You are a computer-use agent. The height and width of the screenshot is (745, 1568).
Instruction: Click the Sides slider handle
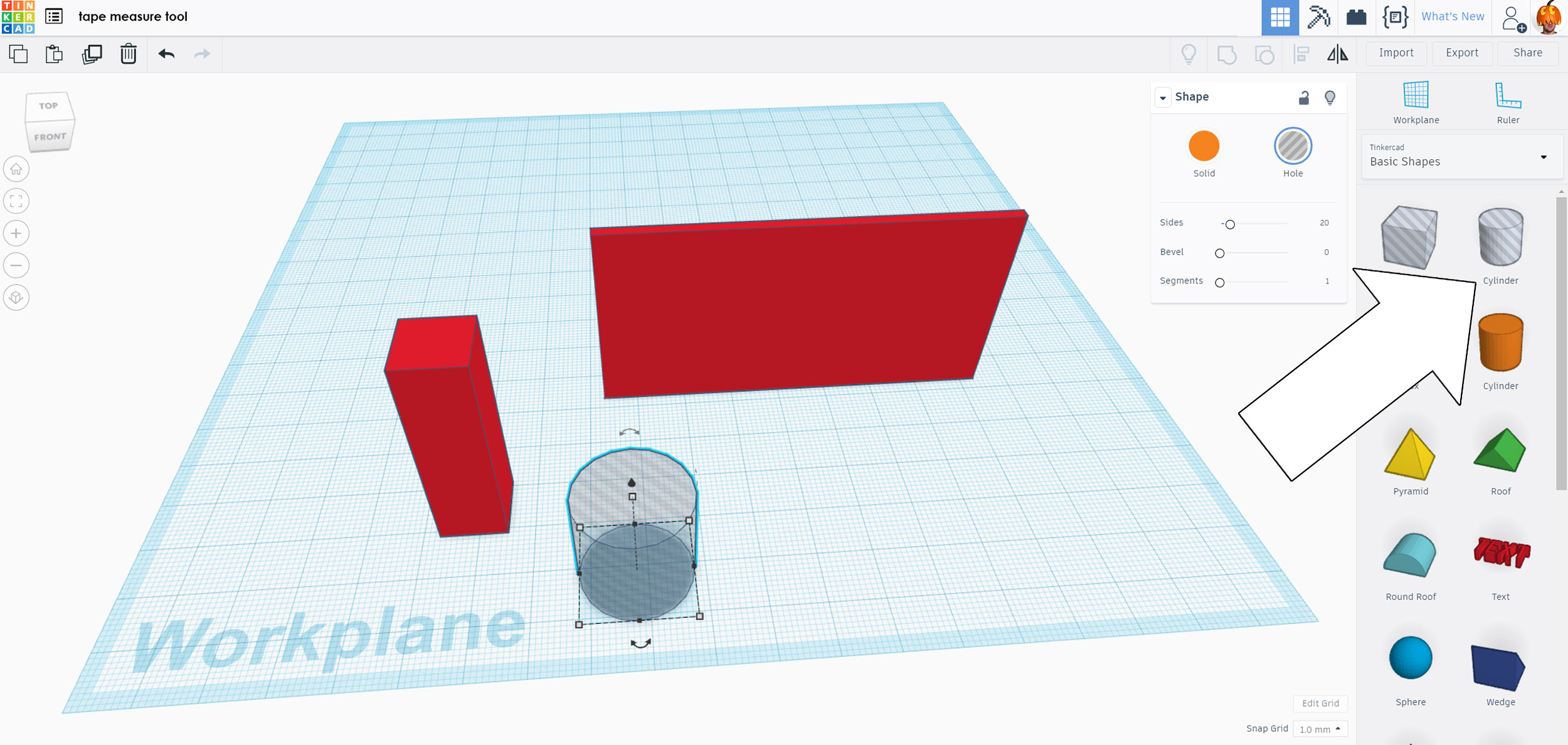[x=1230, y=225]
